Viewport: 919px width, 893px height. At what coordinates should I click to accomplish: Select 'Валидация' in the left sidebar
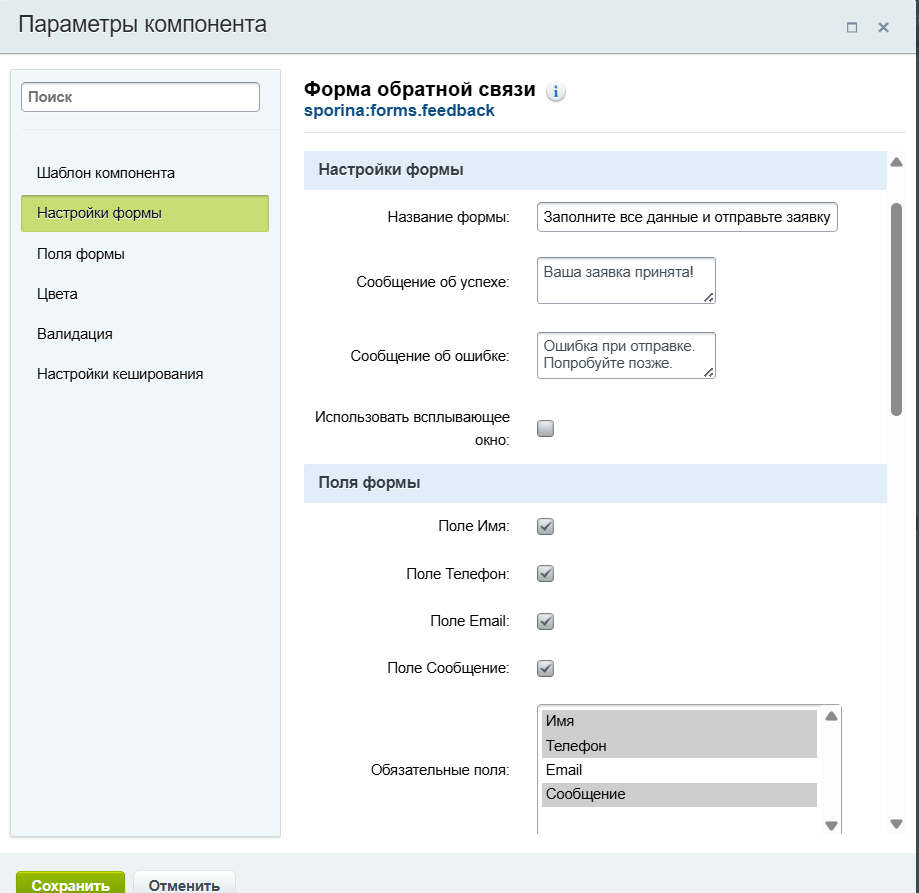click(x=75, y=334)
